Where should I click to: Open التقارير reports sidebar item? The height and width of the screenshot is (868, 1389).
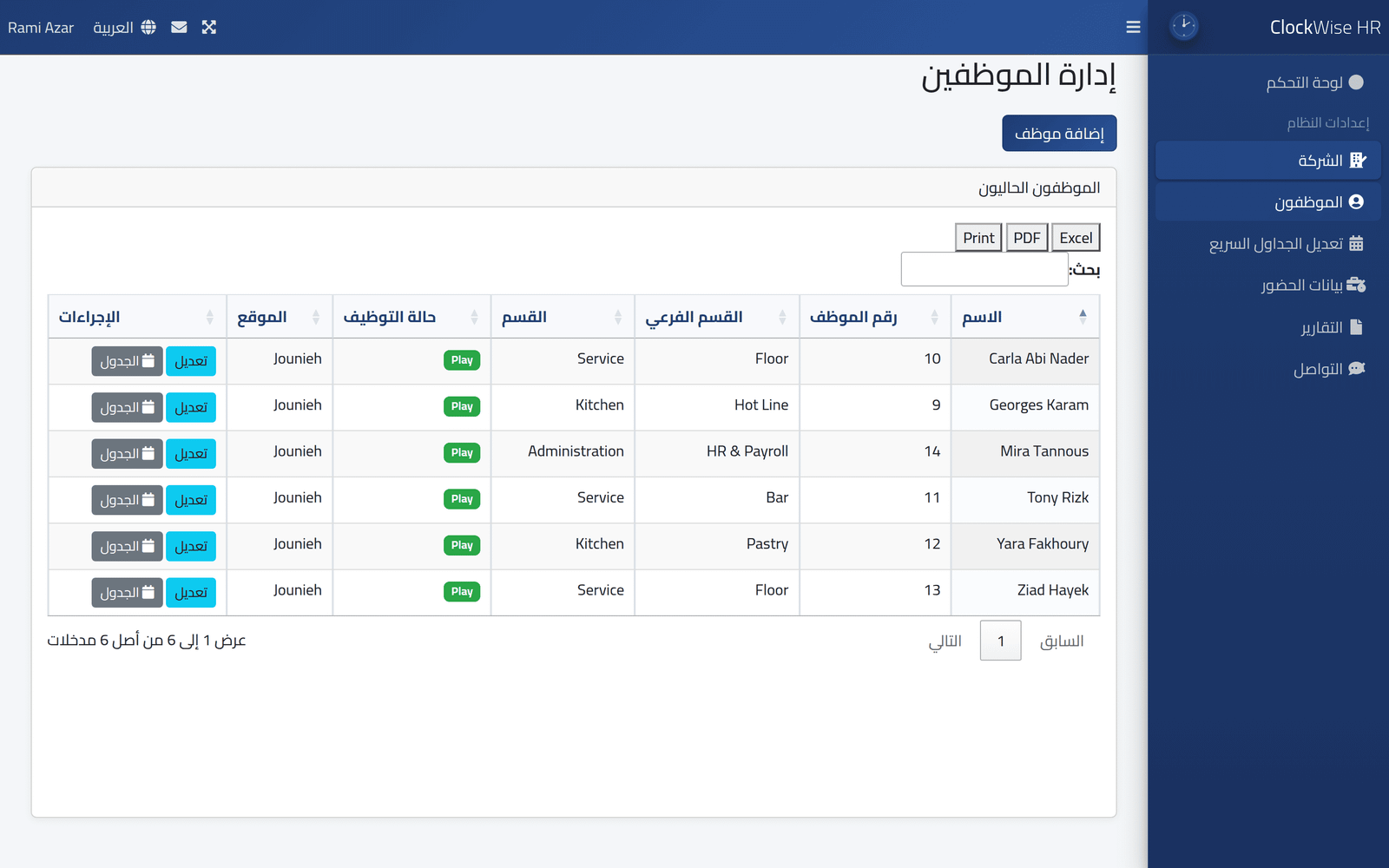click(x=1268, y=327)
